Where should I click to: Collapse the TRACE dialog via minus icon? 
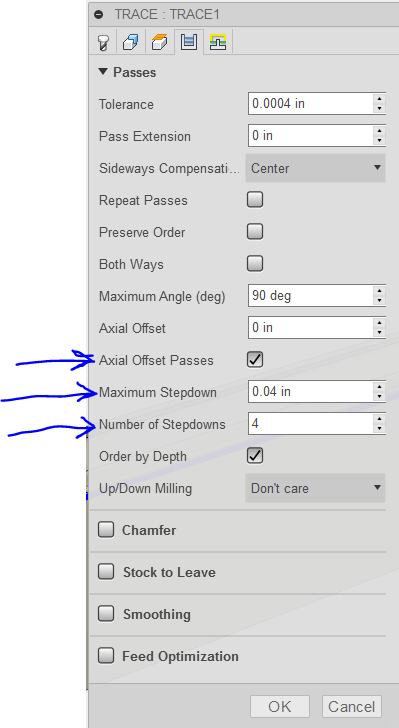pyautogui.click(x=98, y=14)
